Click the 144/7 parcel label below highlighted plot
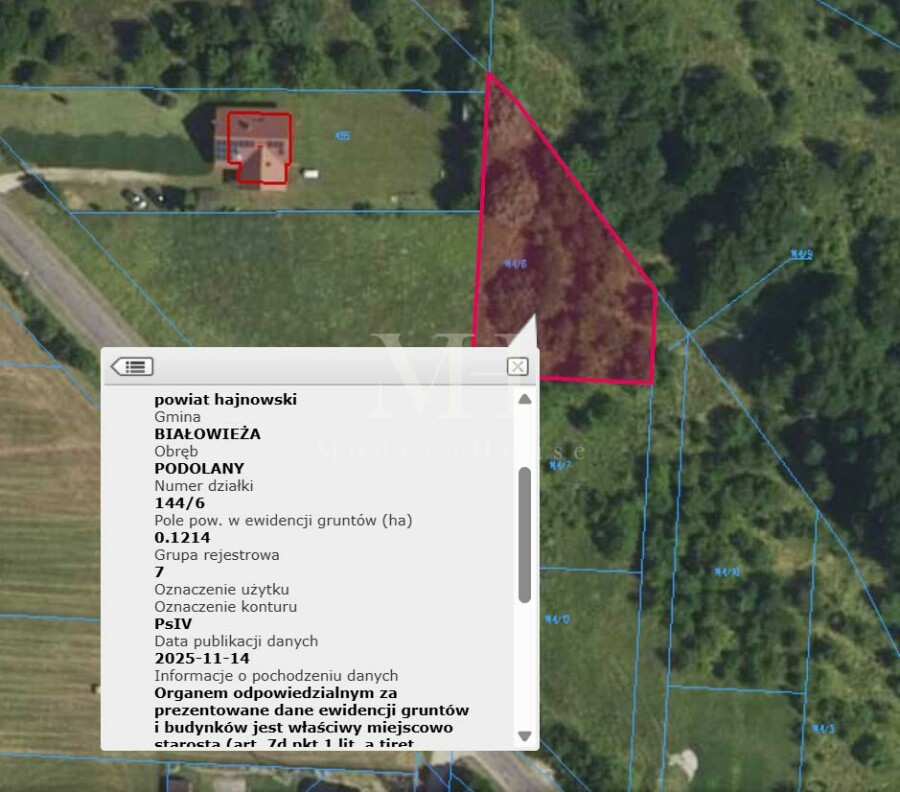 pos(558,464)
